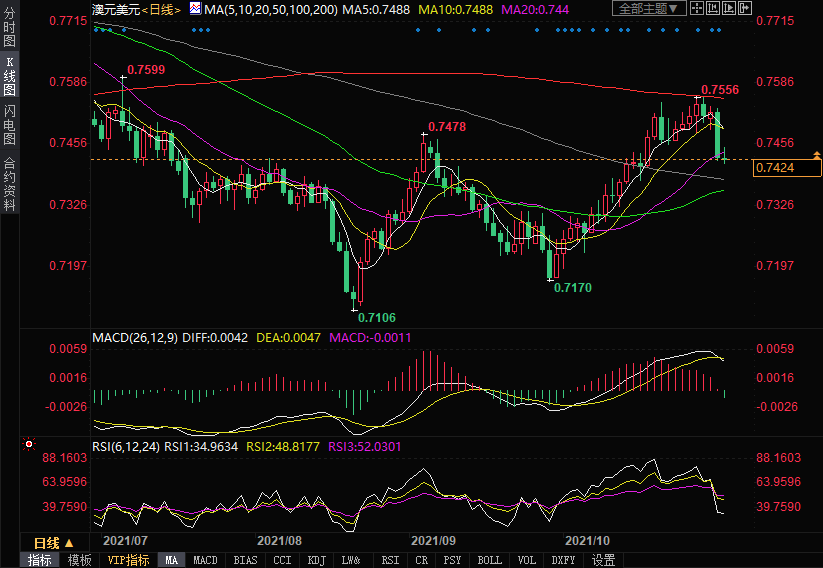The height and width of the screenshot is (568, 823).
Task: Click the VIP指标 button
Action: (126, 560)
